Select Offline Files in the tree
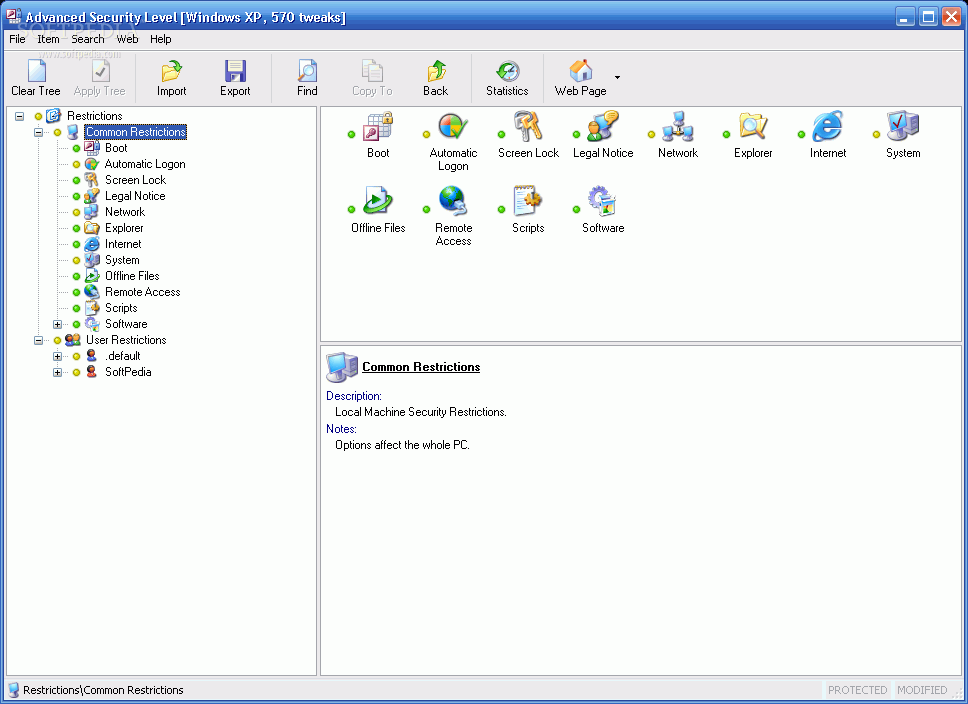 (132, 276)
